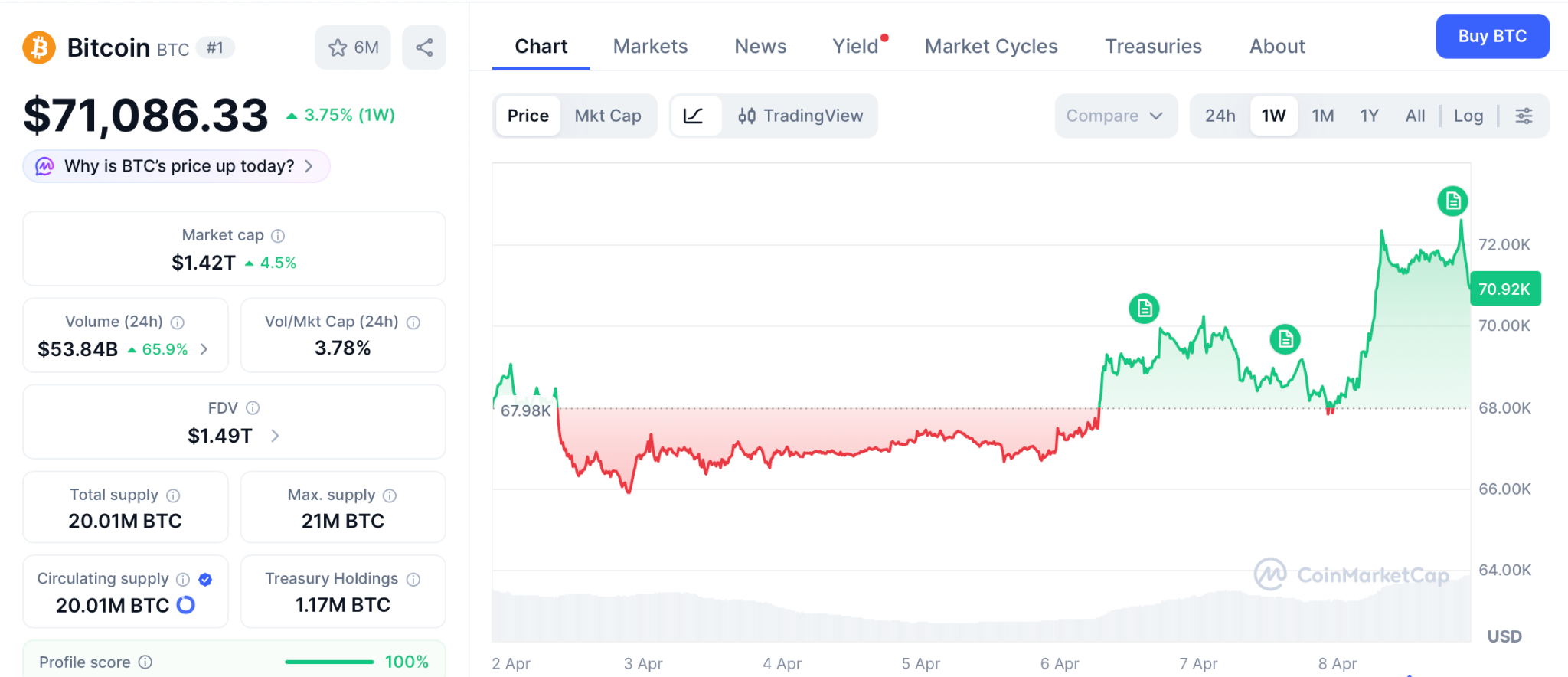Click the Buy BTC button

point(1491,36)
